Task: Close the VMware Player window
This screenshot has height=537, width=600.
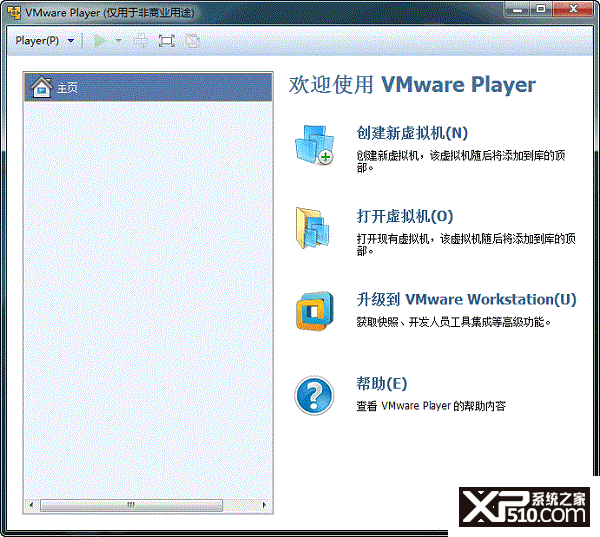Action: pyautogui.click(x=573, y=9)
